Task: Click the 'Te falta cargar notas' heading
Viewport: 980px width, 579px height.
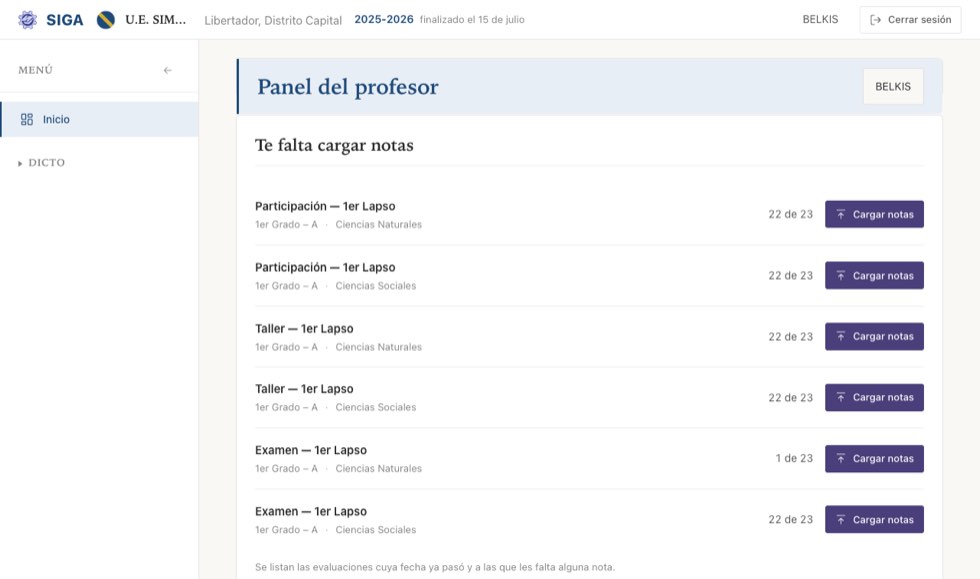Action: point(334,145)
